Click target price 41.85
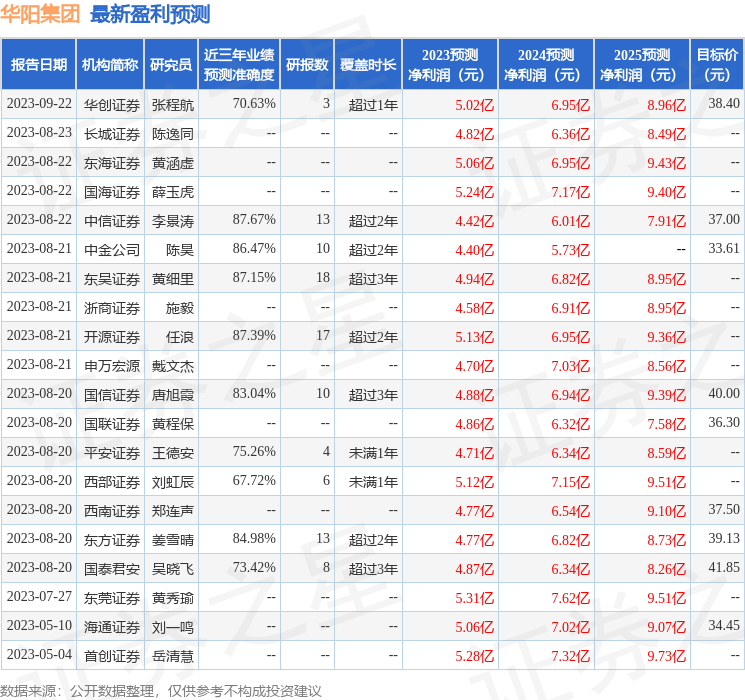The image size is (745, 700). [x=724, y=567]
